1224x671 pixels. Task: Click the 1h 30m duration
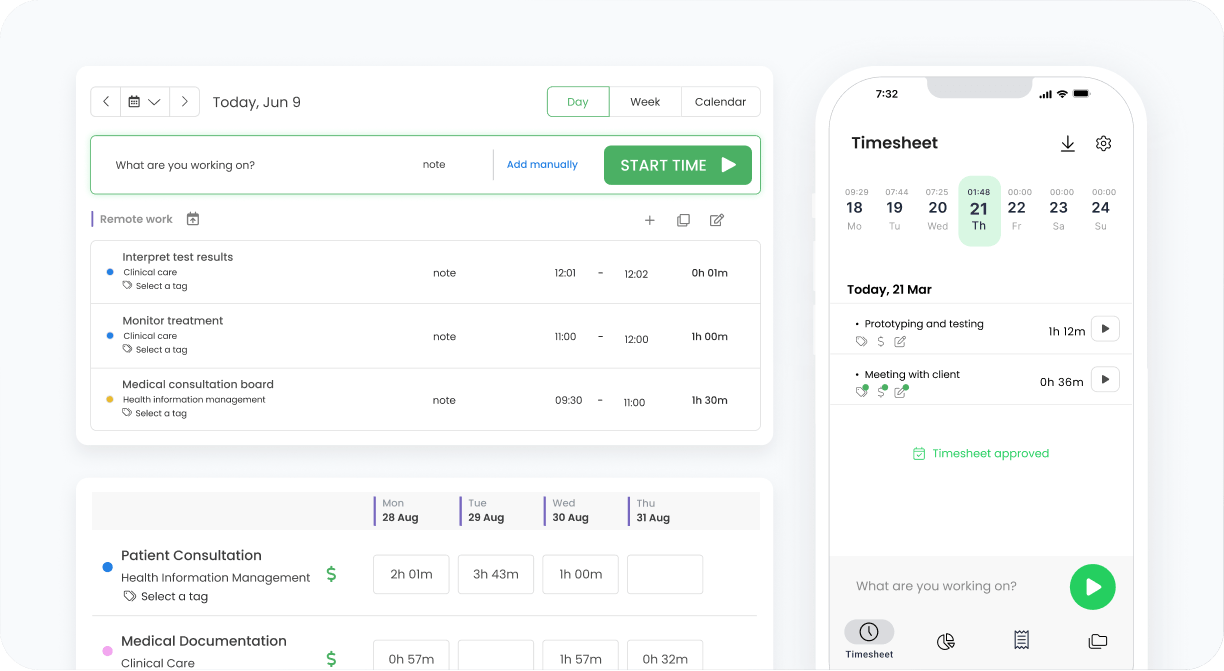(710, 400)
